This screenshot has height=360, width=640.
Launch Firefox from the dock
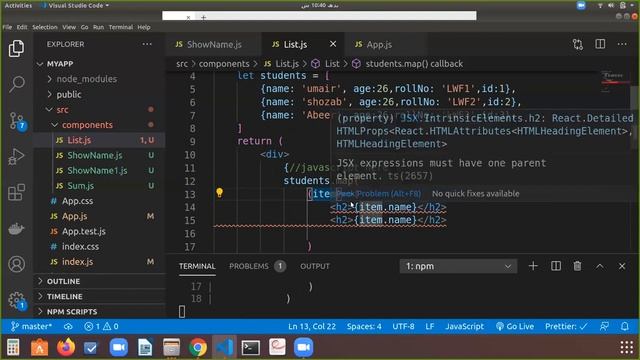coord(66,347)
